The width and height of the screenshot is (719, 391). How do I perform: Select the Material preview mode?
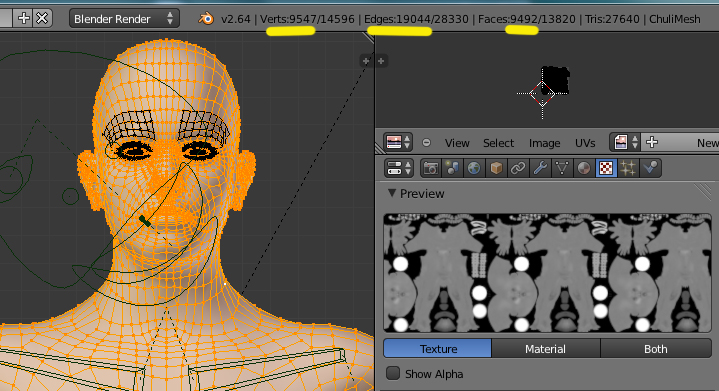[546, 349]
